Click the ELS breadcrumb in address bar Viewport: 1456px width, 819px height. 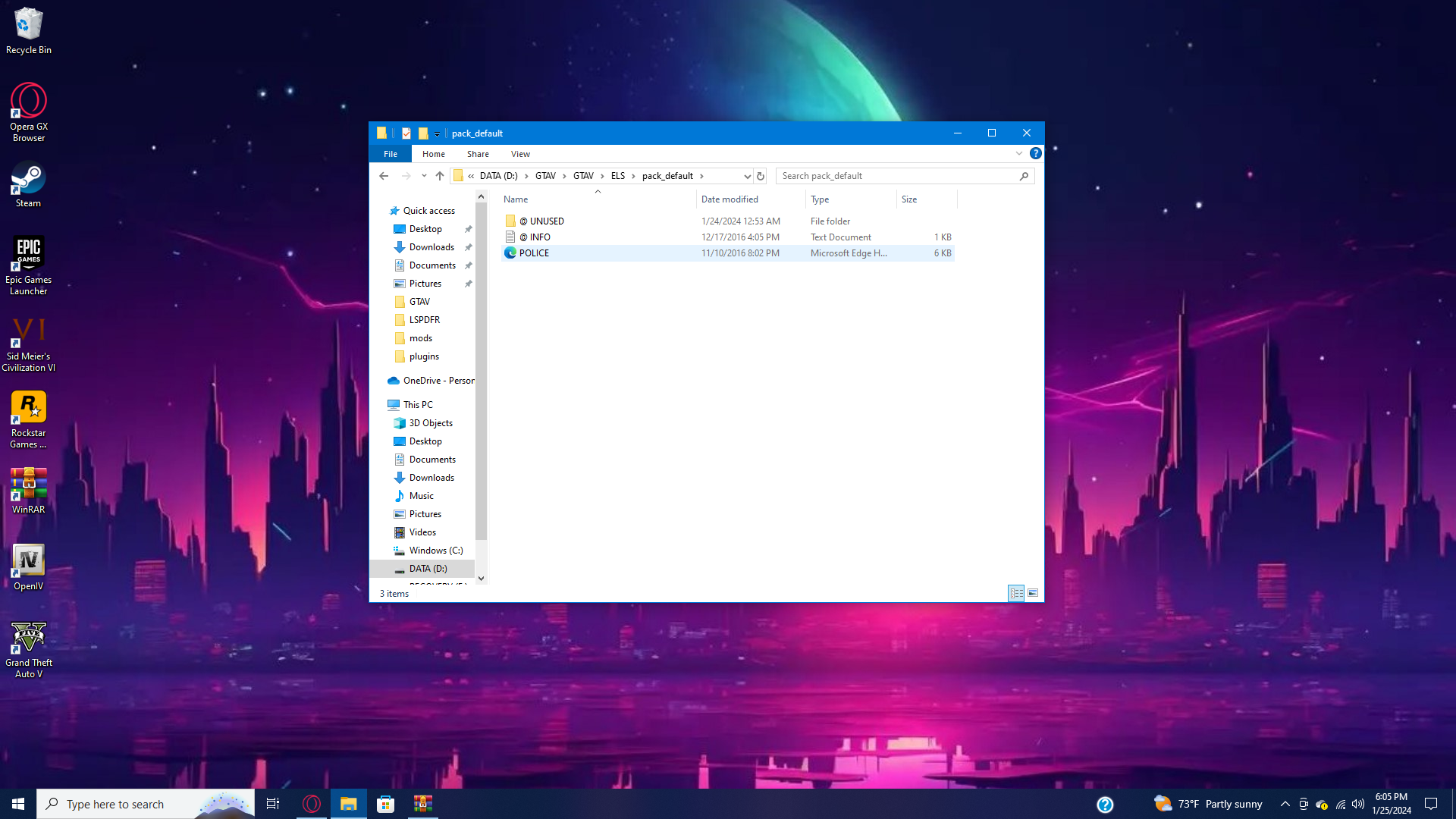tap(618, 176)
